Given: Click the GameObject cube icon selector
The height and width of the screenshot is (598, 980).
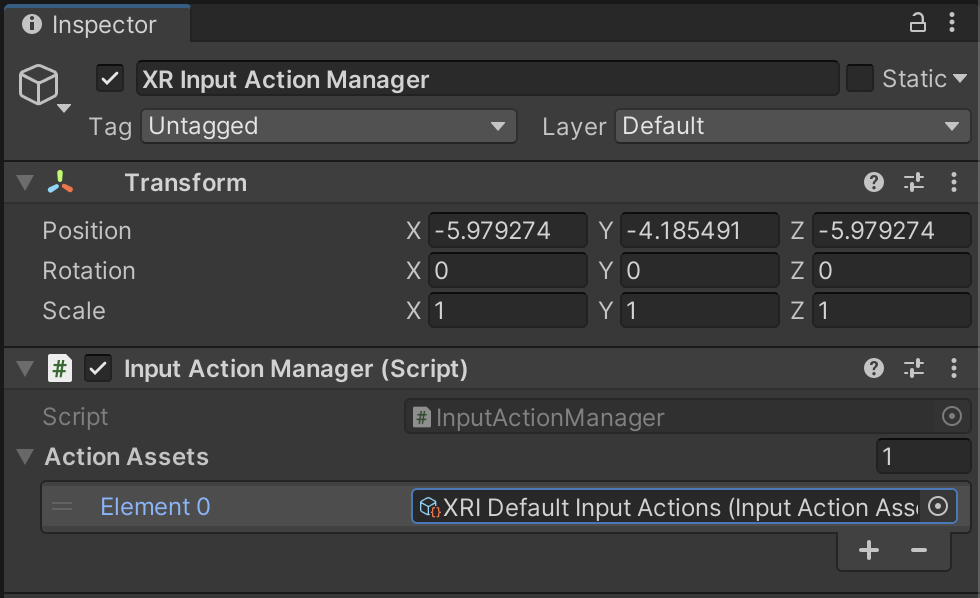Looking at the screenshot, I should [40, 87].
